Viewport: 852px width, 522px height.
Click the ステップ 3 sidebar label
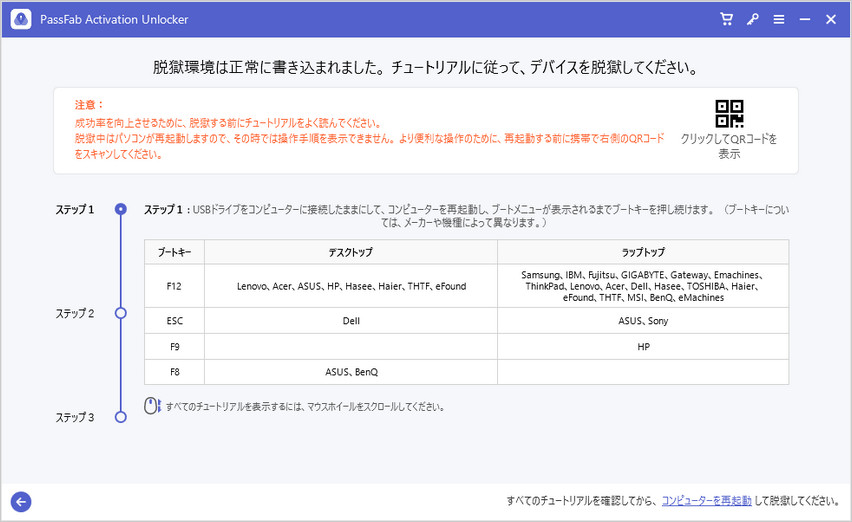point(75,417)
